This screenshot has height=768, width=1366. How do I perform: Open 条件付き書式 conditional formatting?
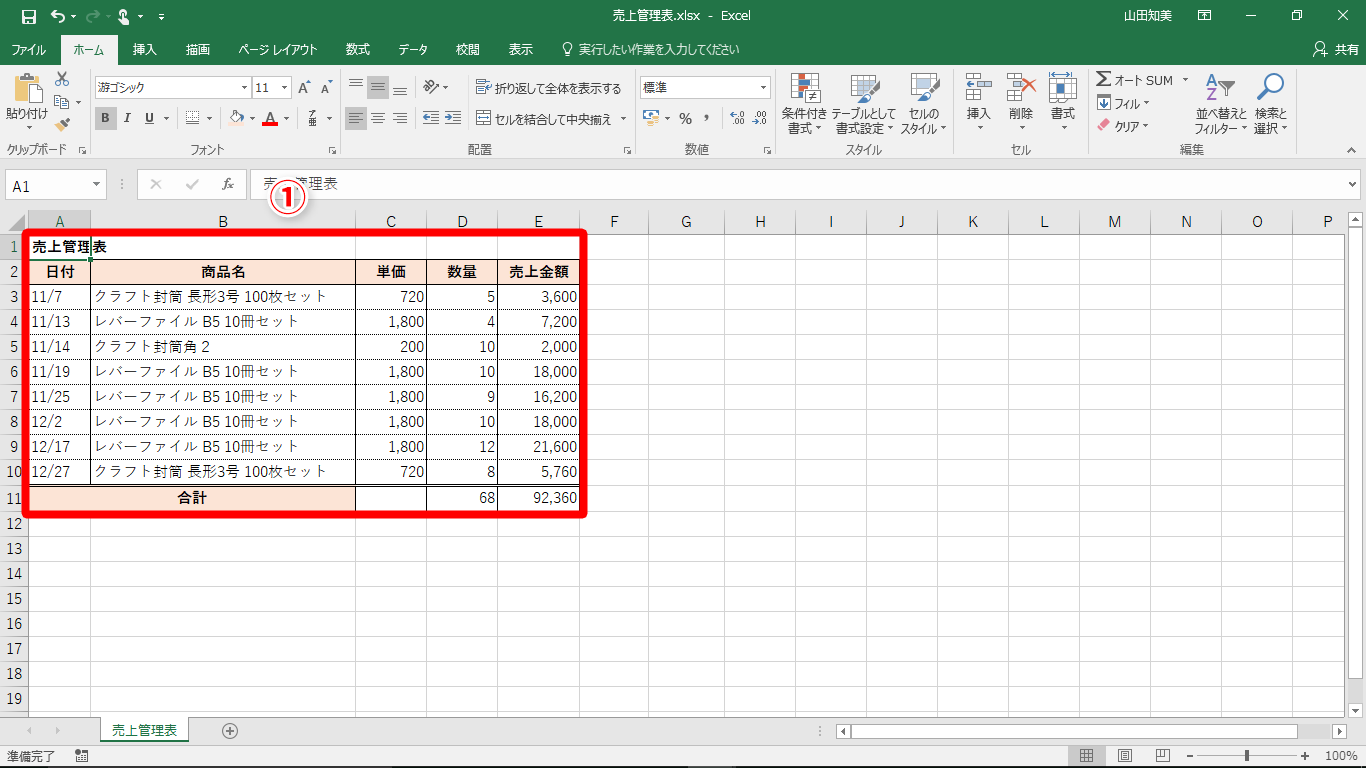tap(805, 103)
